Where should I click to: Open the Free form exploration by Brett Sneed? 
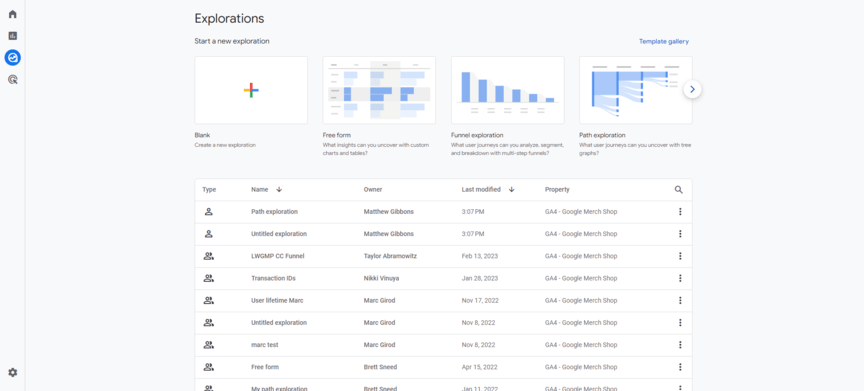click(265, 367)
